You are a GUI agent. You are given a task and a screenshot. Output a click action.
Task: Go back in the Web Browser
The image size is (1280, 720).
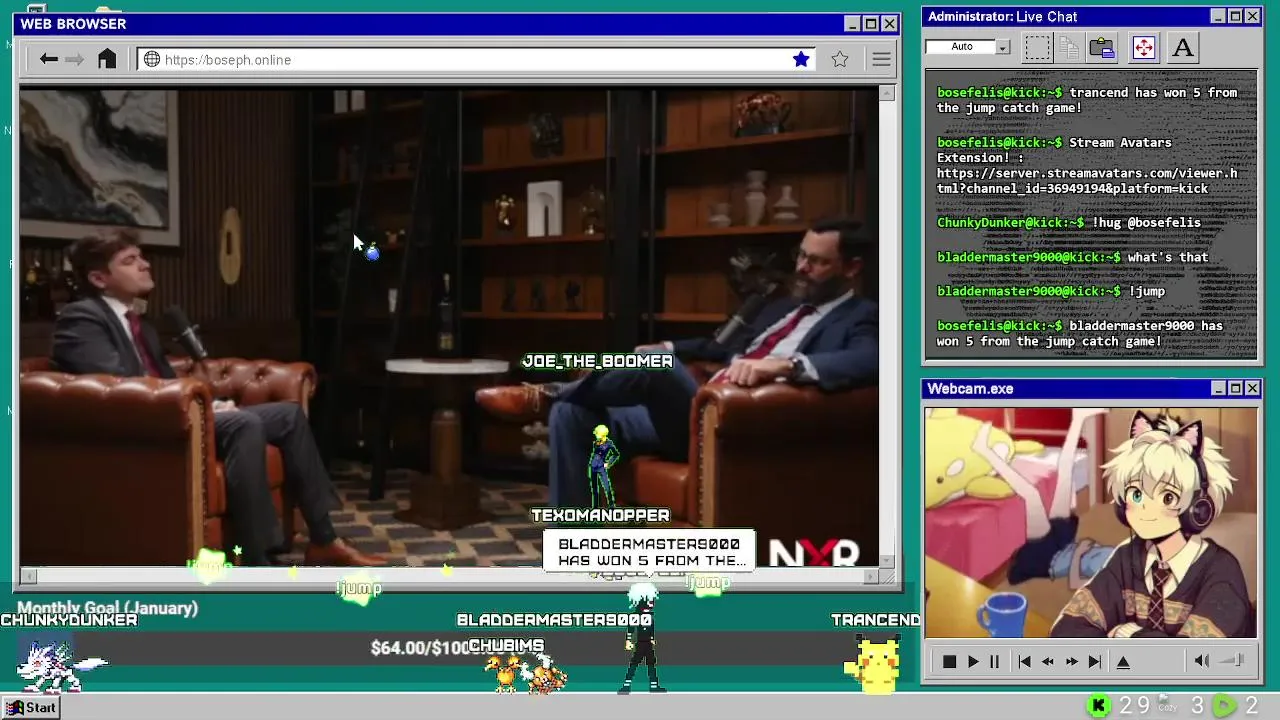[x=48, y=60]
